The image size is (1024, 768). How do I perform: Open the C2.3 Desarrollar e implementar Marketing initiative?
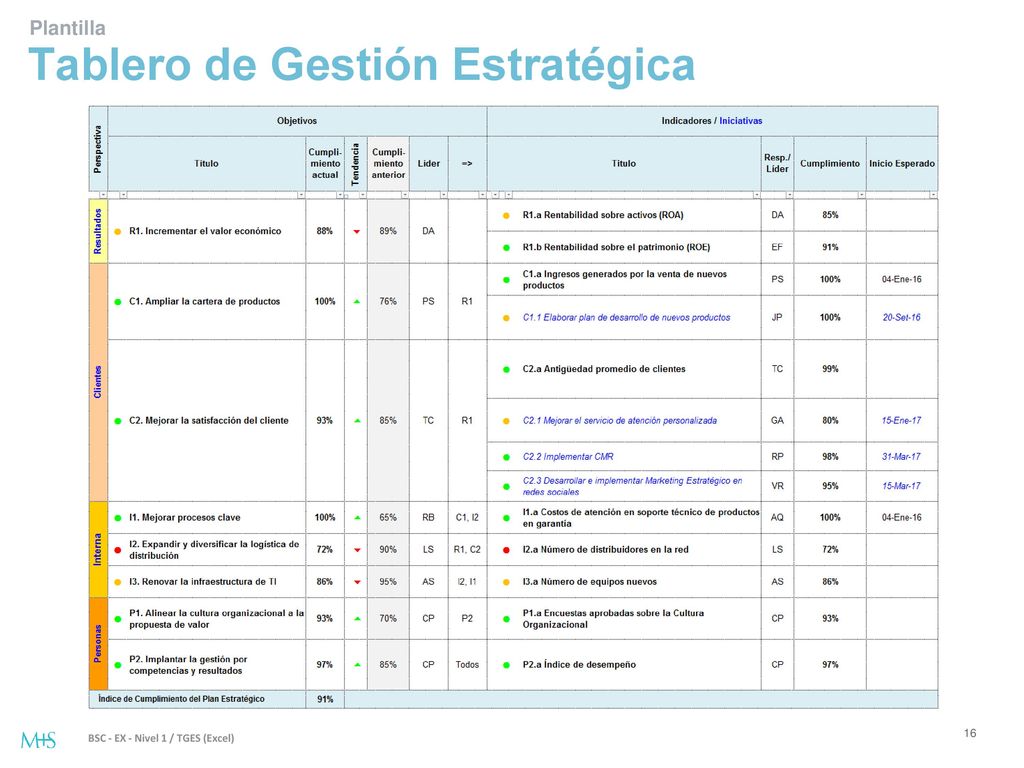632,487
